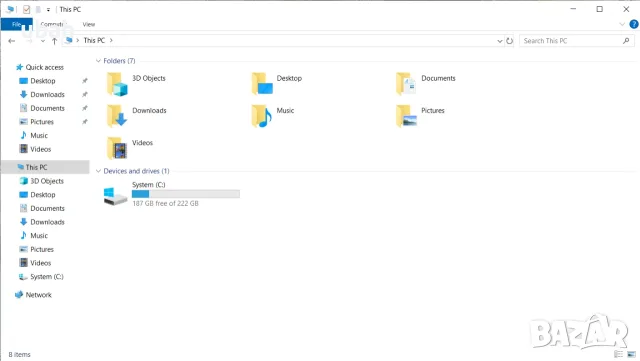Click the properties checkmark in quick access toolbar
This screenshot has height=361, width=640.
[x=27, y=9]
